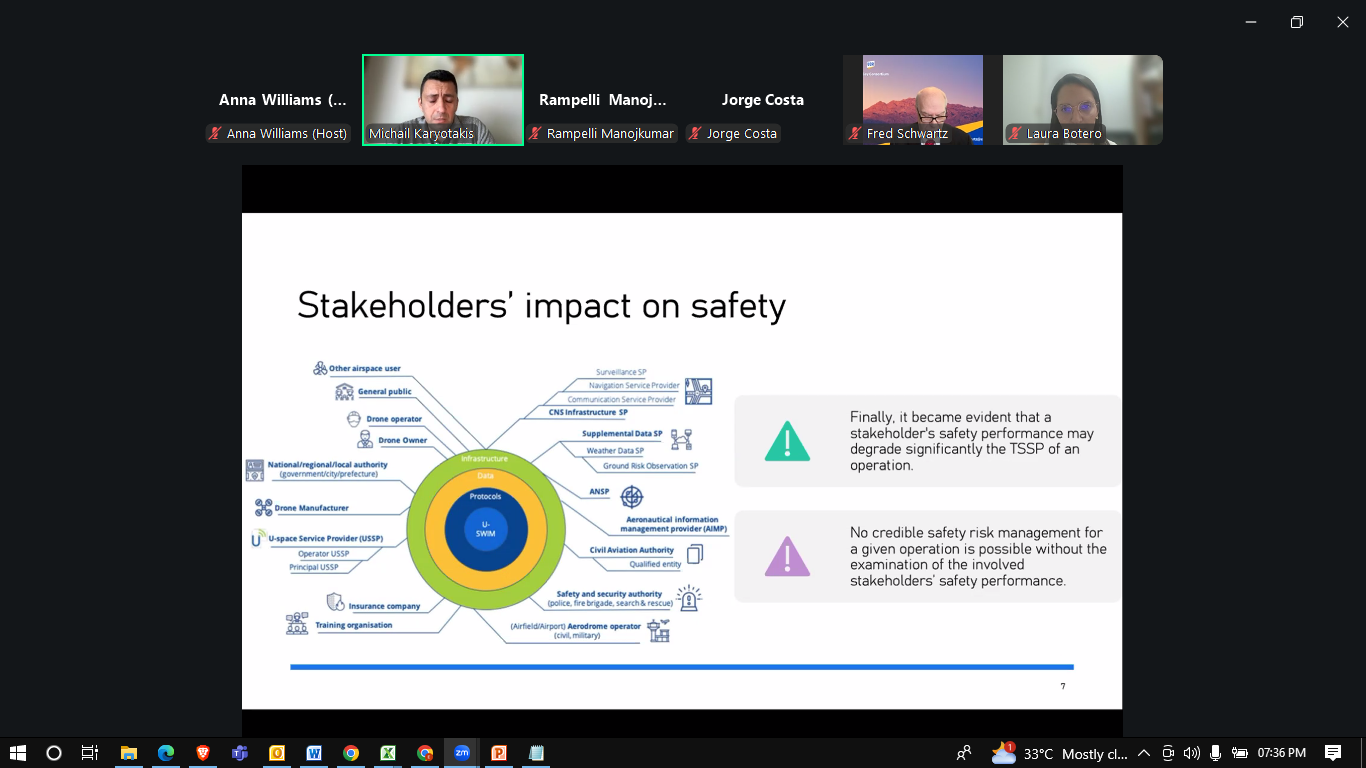Open the Chrome icon with red badge

[x=425, y=753]
